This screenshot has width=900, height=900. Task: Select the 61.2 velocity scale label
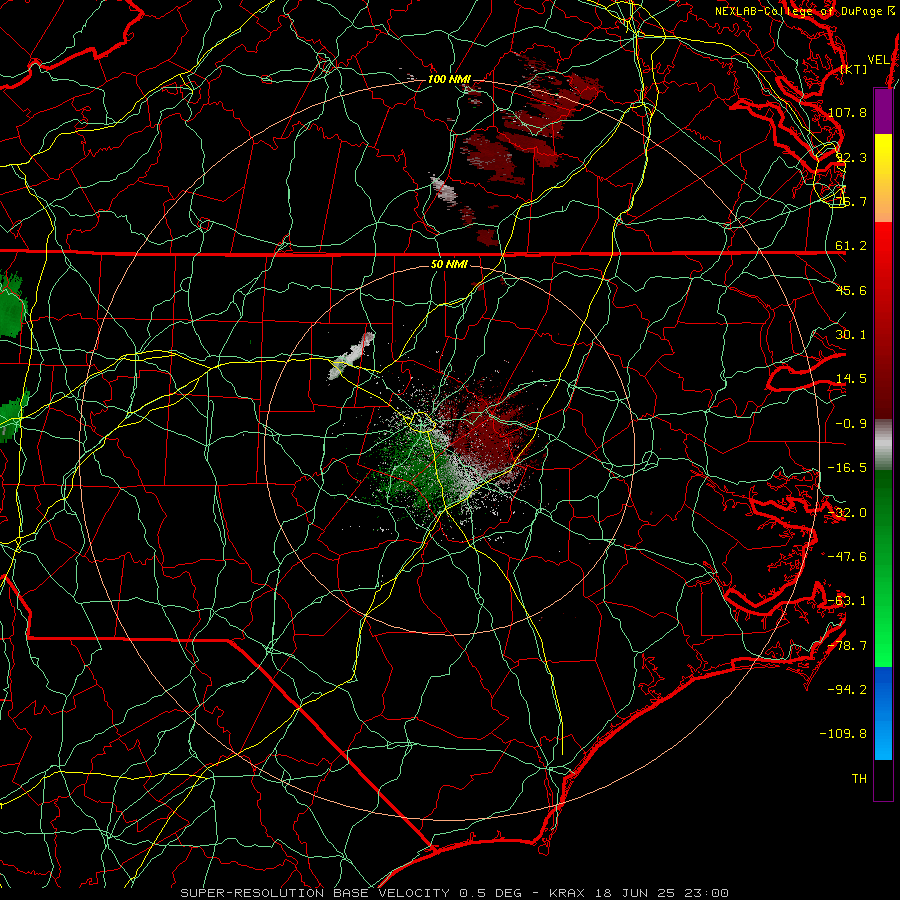(x=851, y=246)
